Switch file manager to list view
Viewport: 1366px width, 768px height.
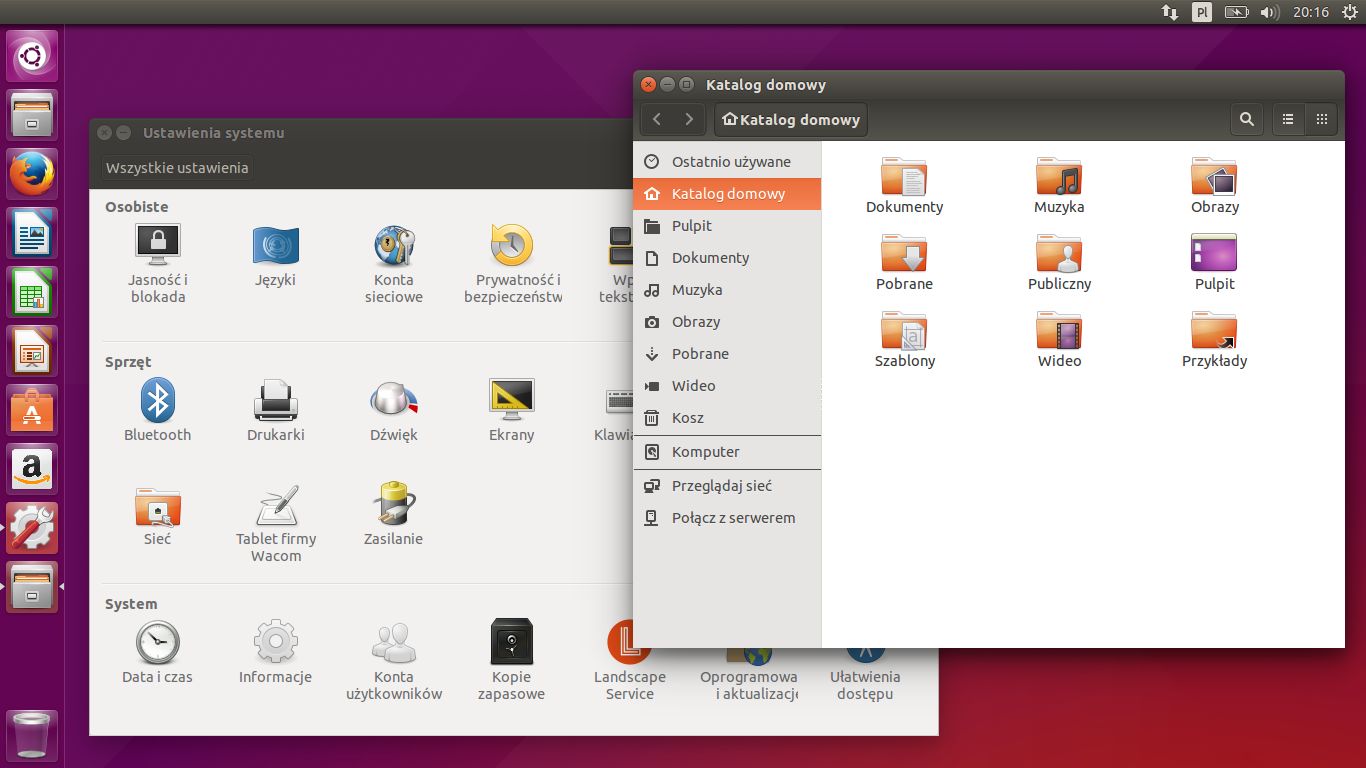[1288, 119]
